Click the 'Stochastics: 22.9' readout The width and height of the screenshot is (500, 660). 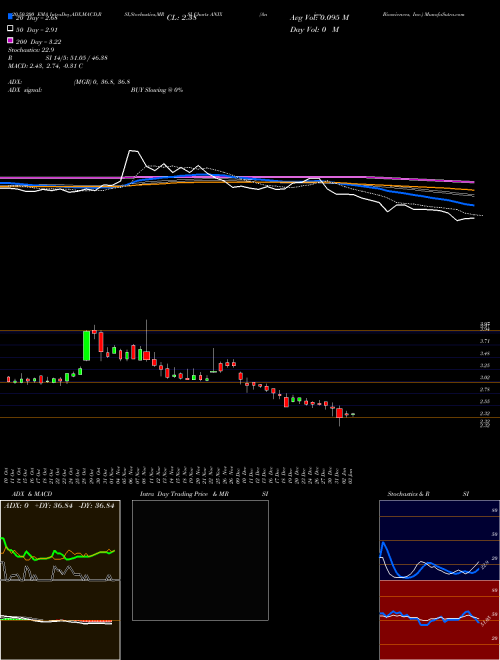click(x=31, y=50)
